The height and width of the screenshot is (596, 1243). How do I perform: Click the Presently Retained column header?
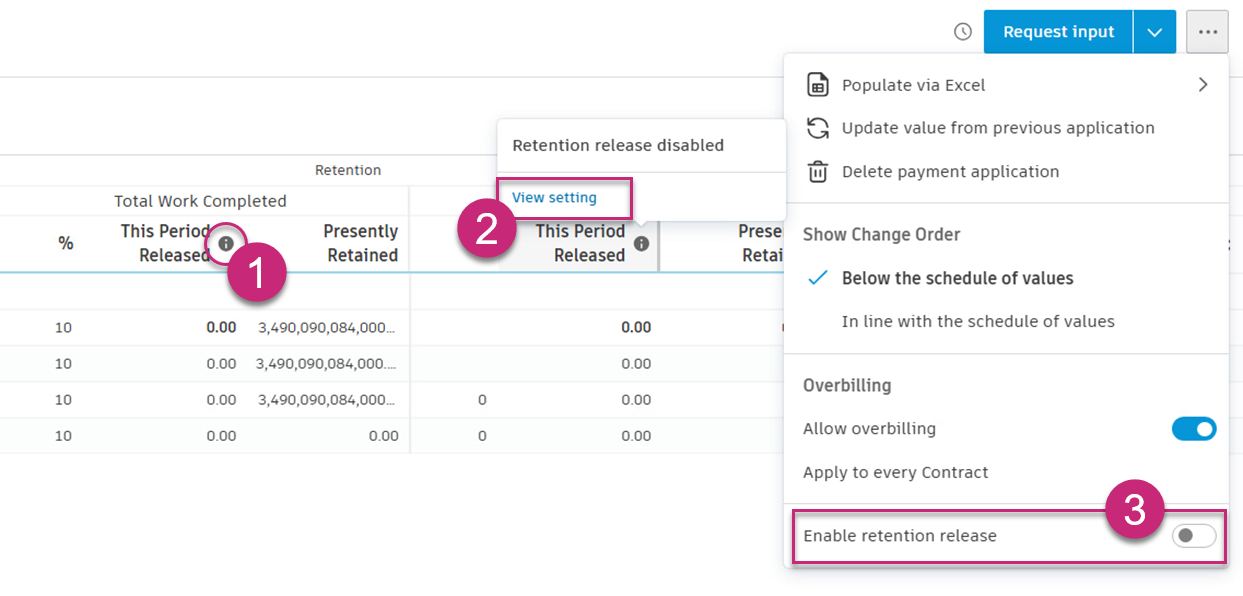[x=360, y=243]
